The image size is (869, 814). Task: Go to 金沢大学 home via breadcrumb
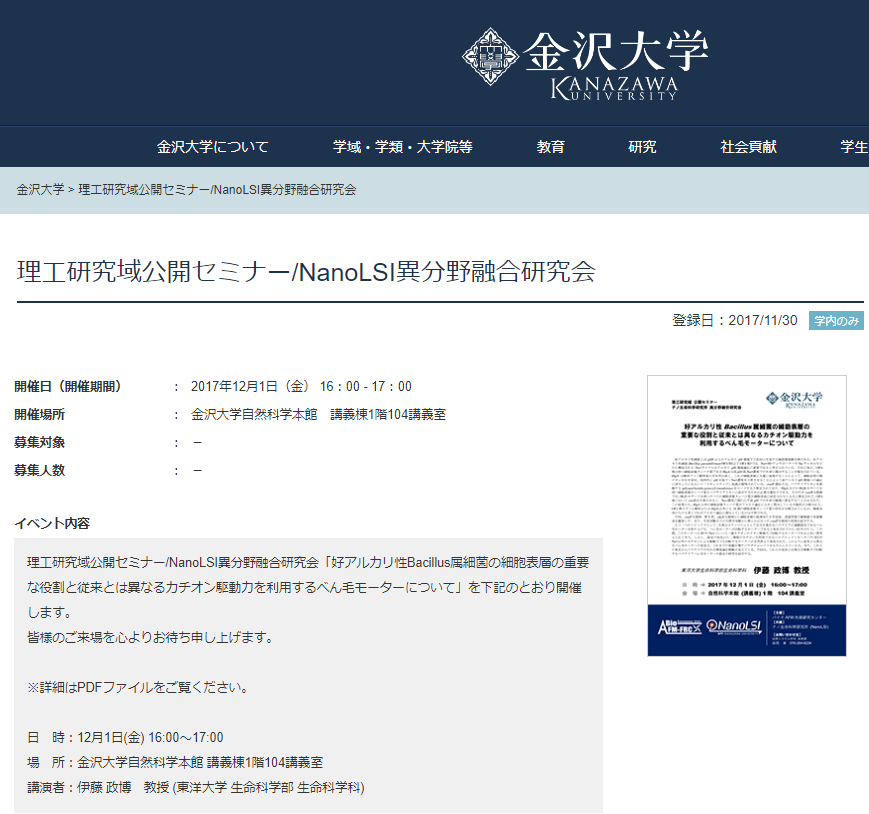tap(40, 189)
